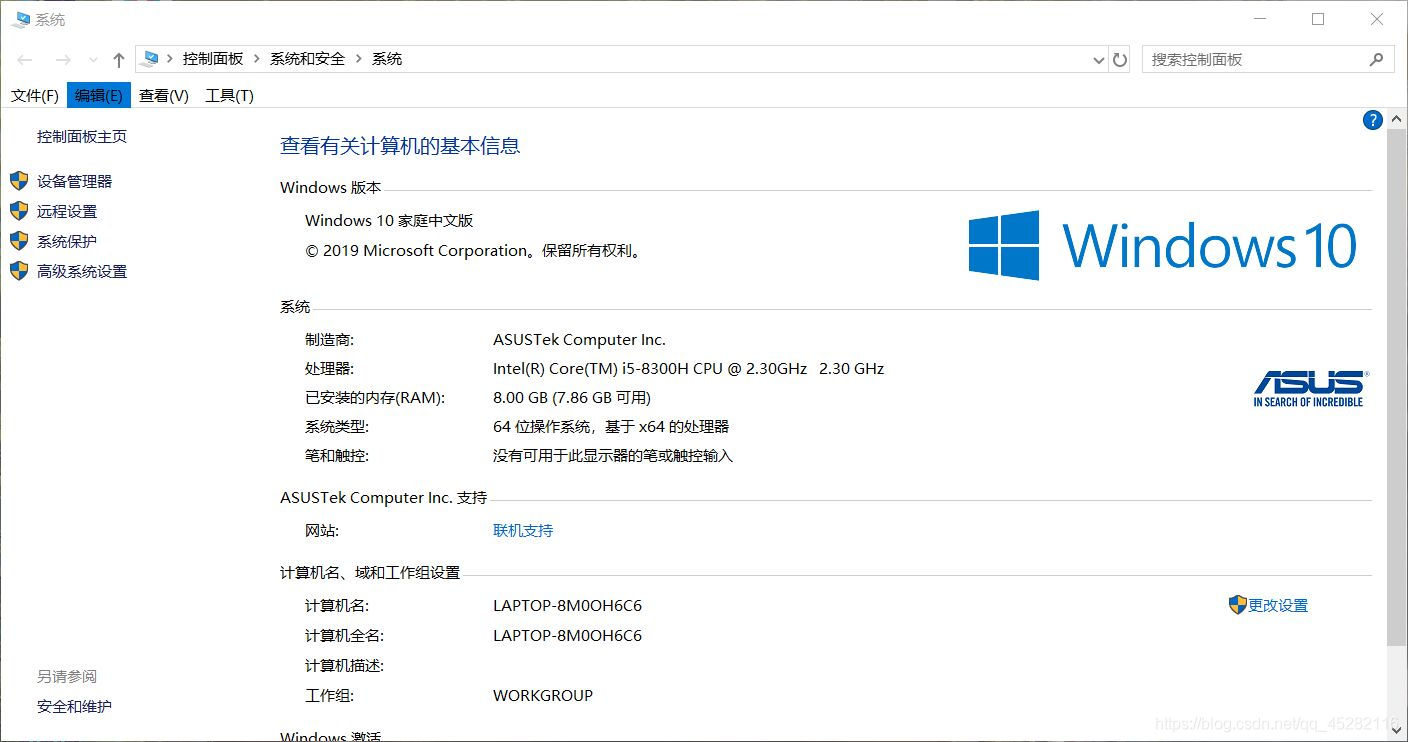Go up one level with Up arrow
The height and width of the screenshot is (742, 1408).
[x=119, y=60]
